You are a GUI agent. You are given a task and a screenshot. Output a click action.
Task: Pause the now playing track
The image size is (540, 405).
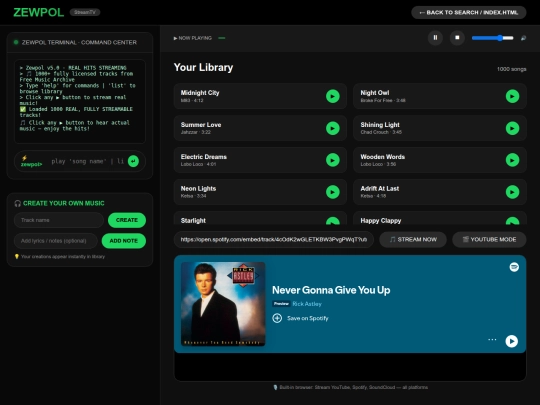(x=435, y=38)
